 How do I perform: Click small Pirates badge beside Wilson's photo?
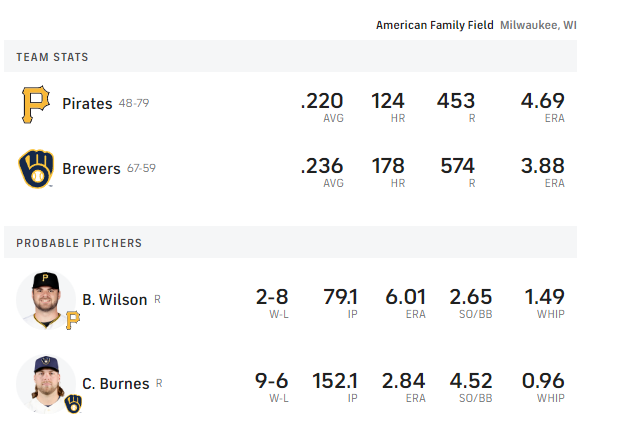point(73,320)
